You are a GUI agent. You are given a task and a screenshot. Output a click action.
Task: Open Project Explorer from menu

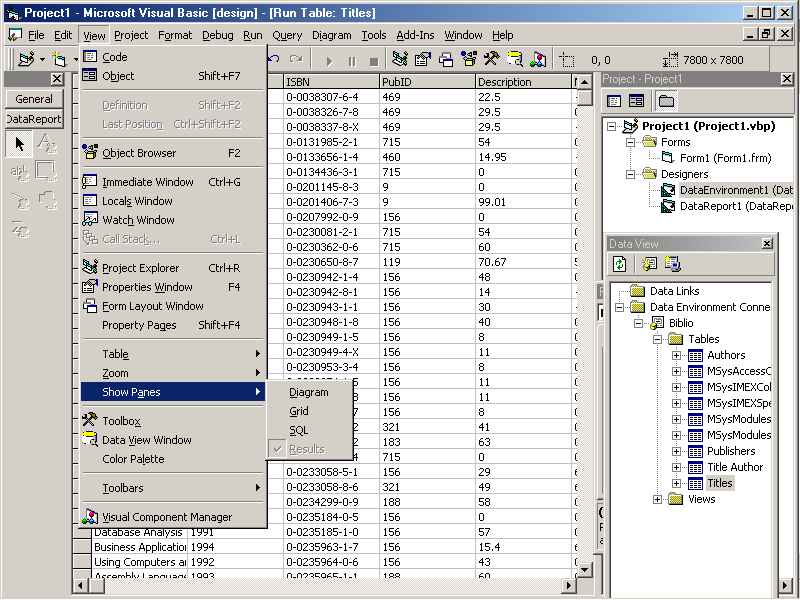[x=173, y=268]
